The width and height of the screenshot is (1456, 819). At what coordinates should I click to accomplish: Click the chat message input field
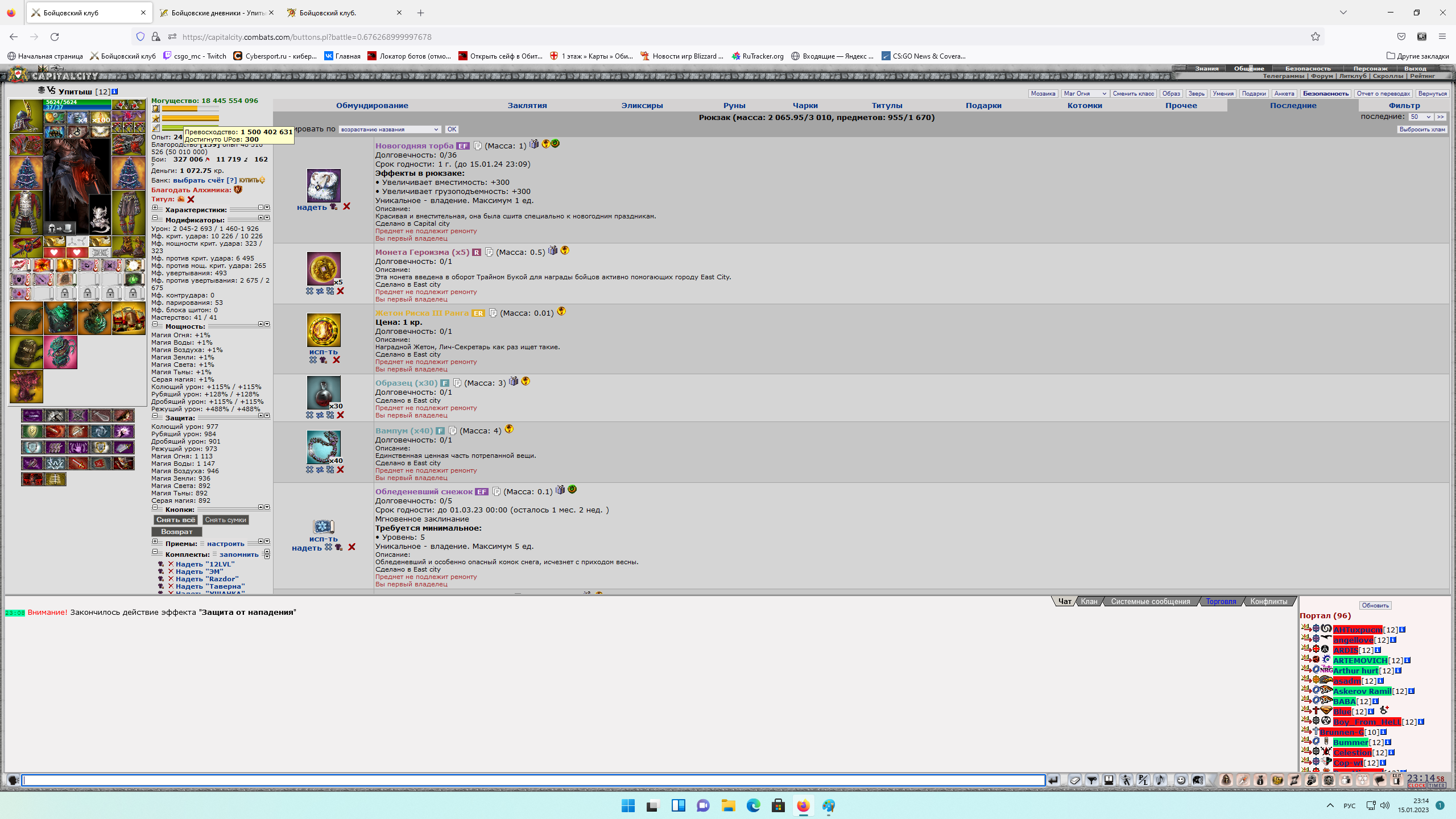533,780
